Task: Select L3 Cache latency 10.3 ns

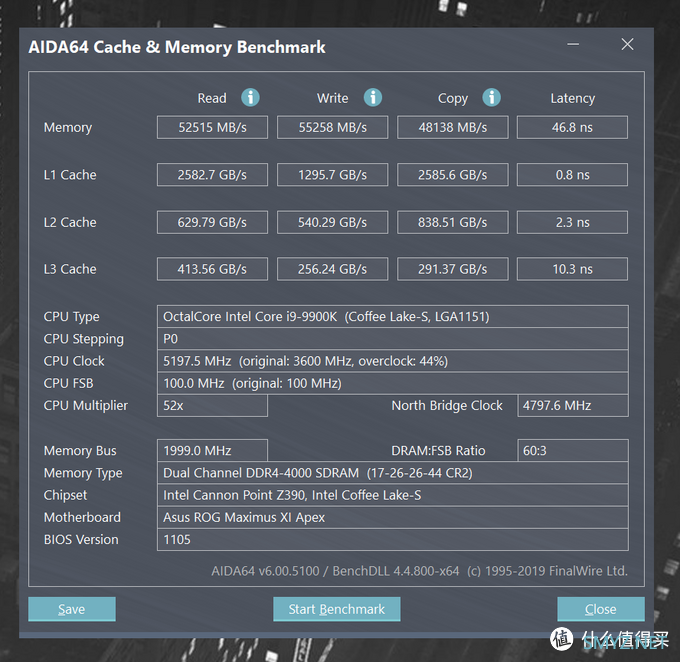Action: 572,269
